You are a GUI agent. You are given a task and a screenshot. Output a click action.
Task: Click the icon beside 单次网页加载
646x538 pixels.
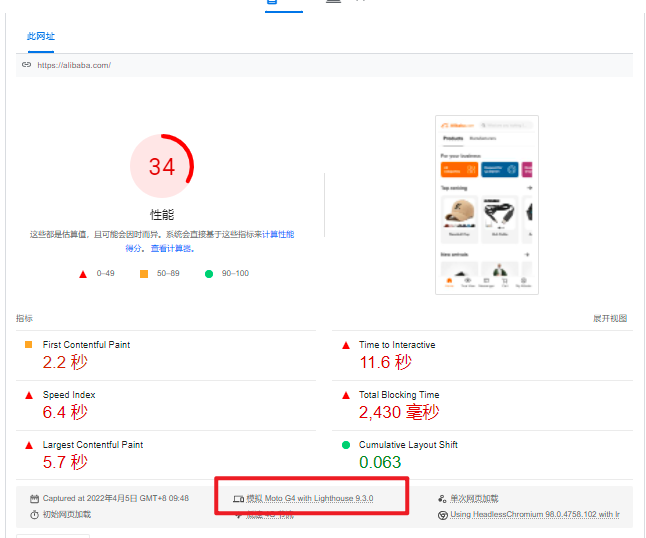442,499
